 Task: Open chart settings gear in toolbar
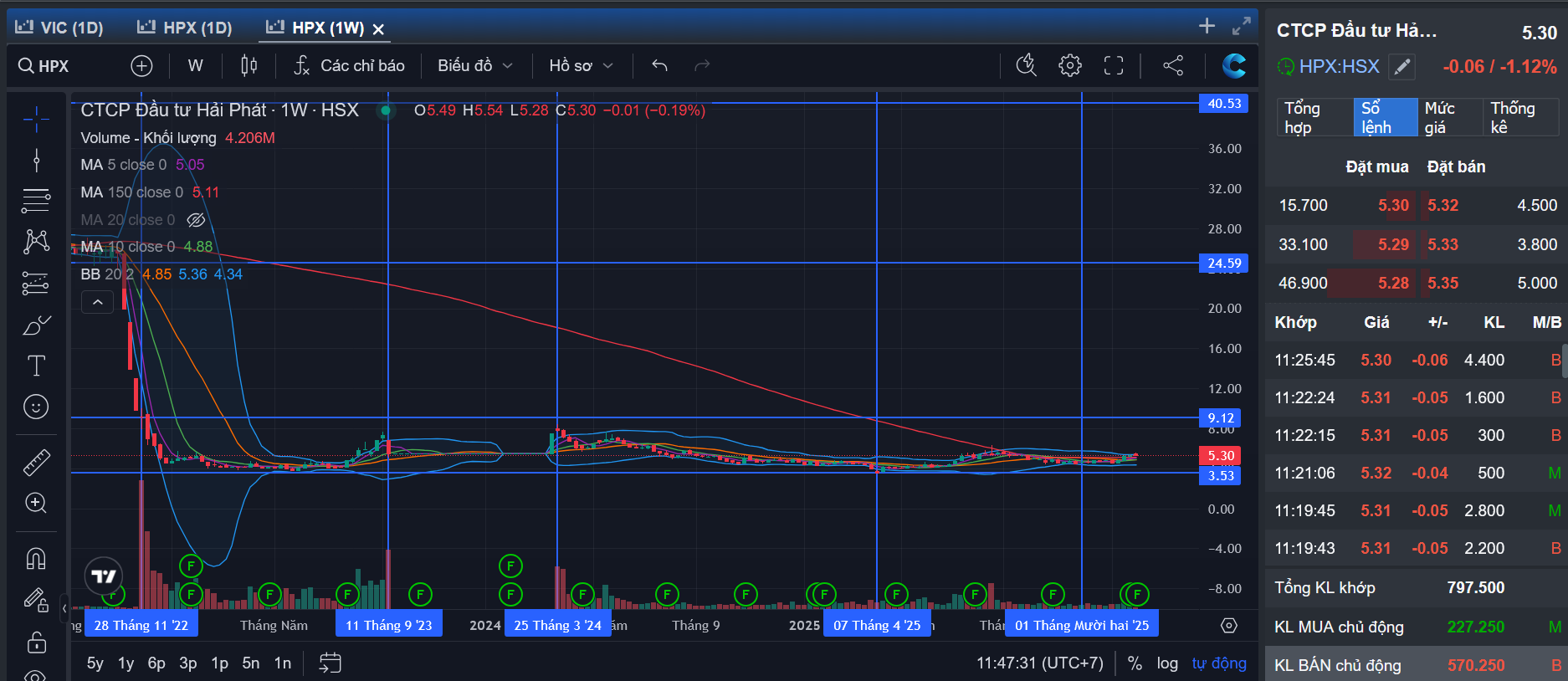tap(1070, 65)
